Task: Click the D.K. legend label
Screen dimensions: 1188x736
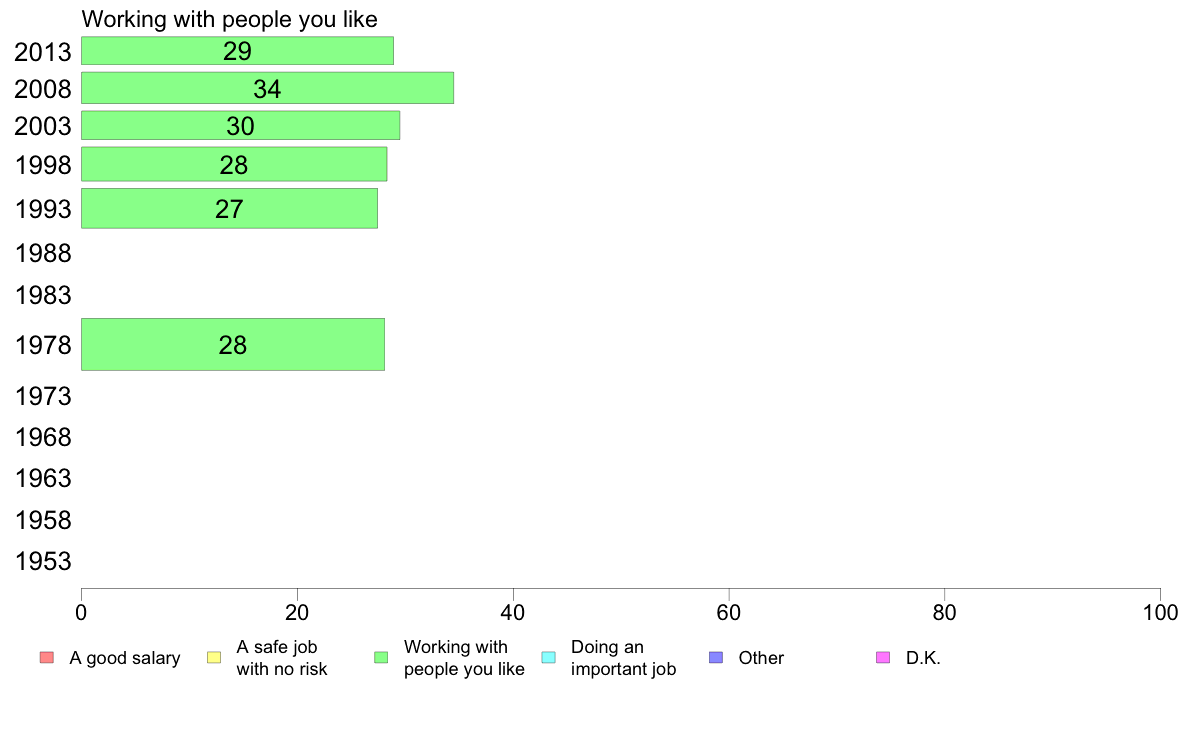Action: 923,658
